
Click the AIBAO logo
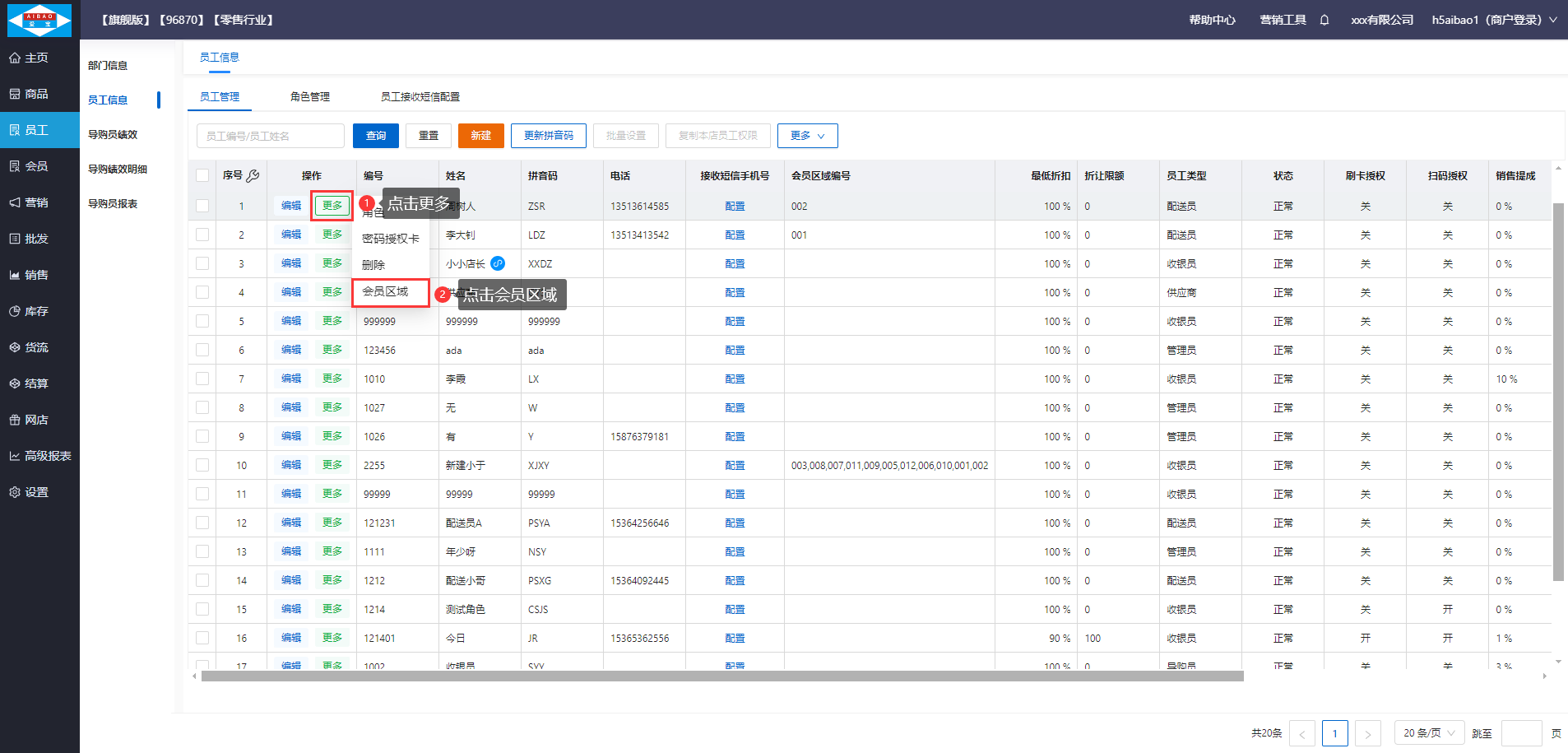pyautogui.click(x=39, y=20)
